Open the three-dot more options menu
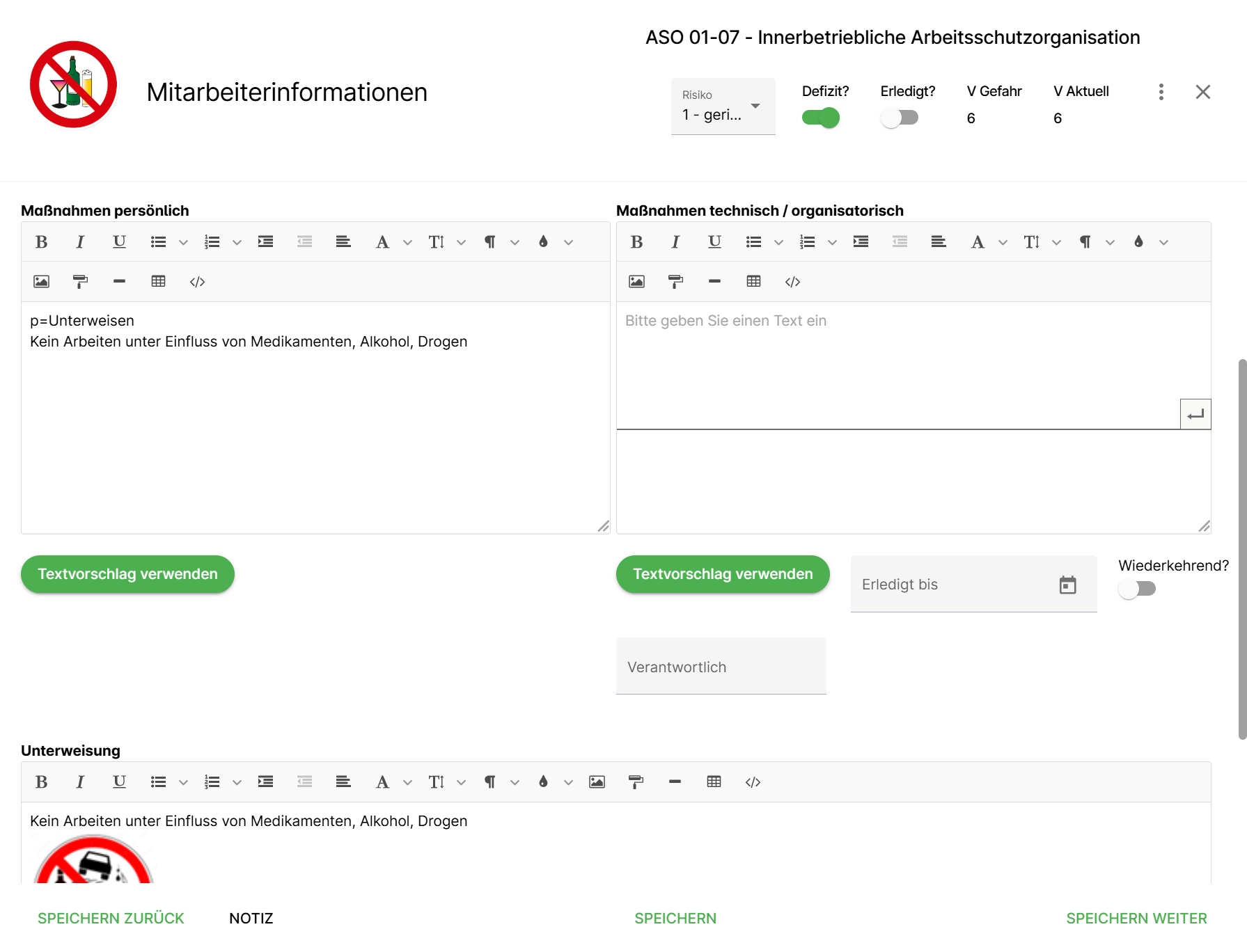The image size is (1247, 952). tap(1161, 92)
